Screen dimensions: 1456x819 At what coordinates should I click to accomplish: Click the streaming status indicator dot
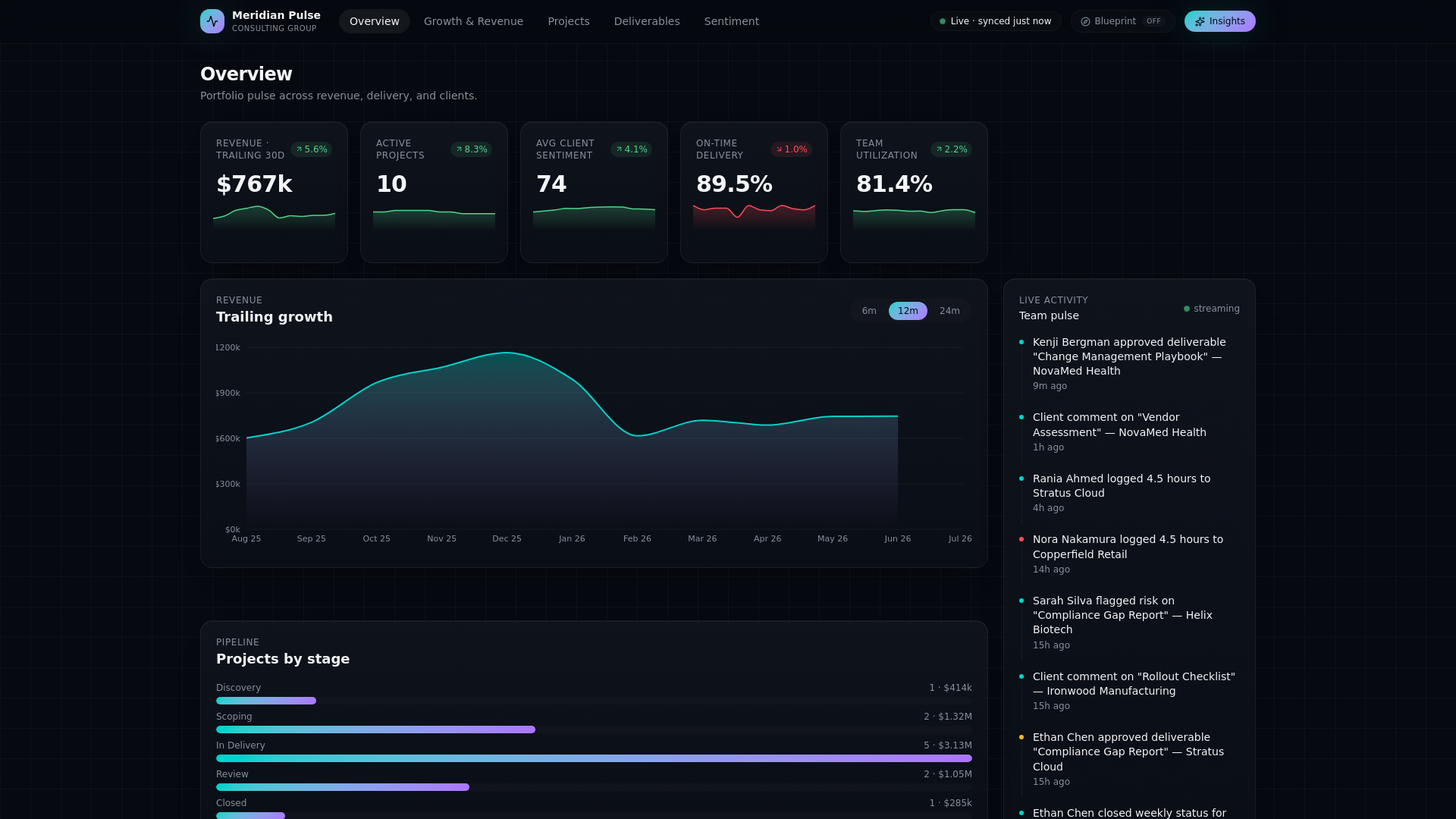[1187, 309]
